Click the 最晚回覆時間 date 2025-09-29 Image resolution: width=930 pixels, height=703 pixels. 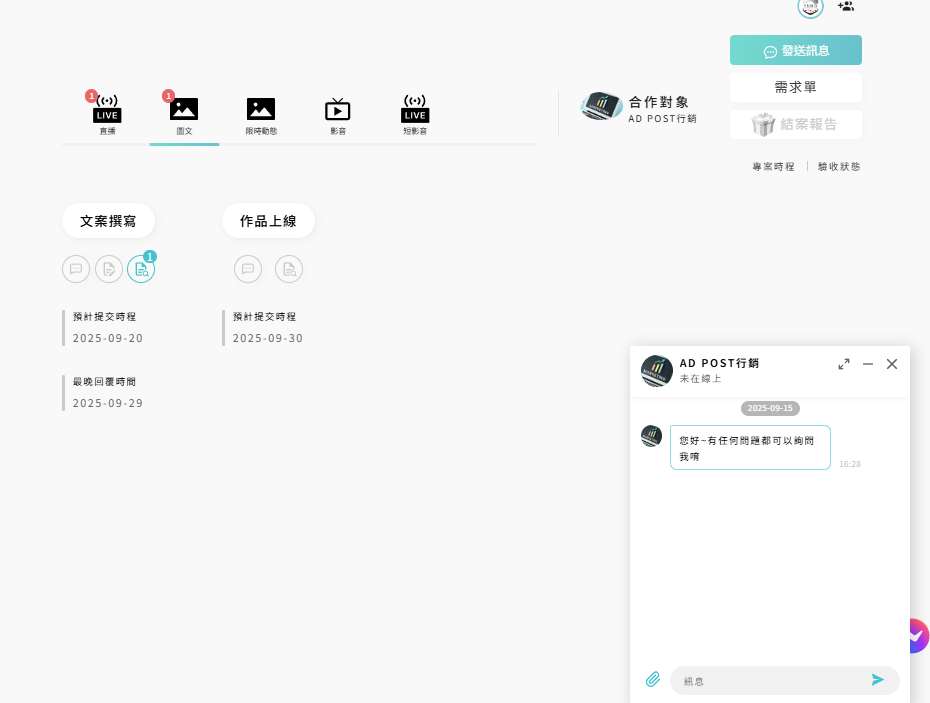(107, 403)
